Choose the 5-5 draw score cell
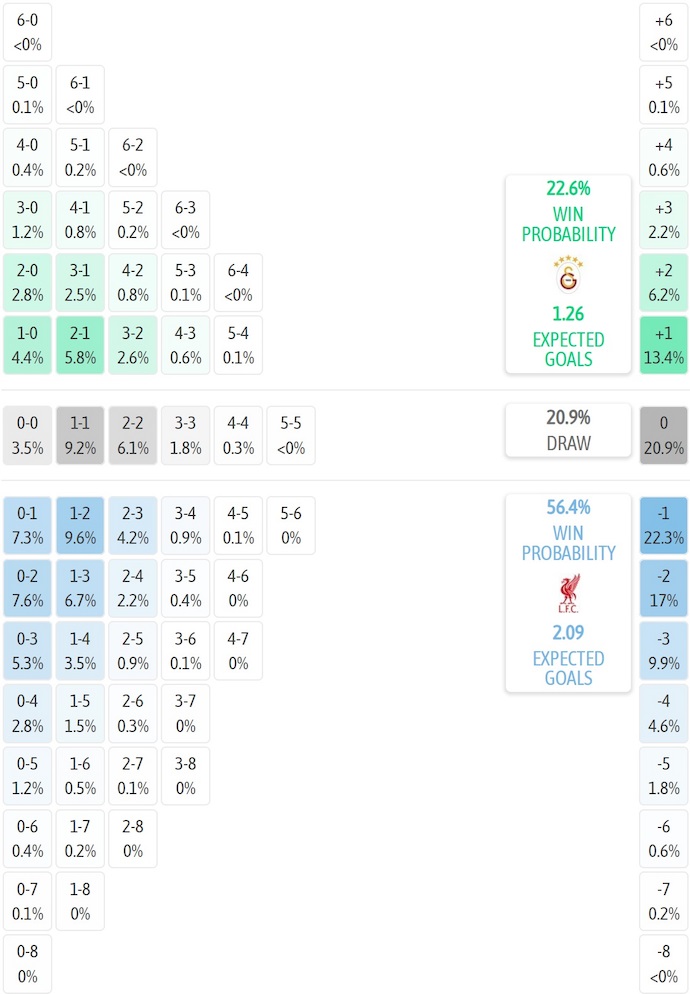690x994 pixels. coord(291,435)
